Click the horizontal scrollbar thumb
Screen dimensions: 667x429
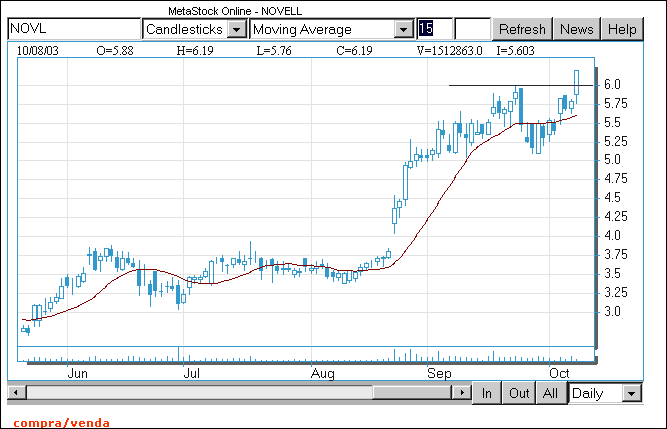click(x=412, y=392)
